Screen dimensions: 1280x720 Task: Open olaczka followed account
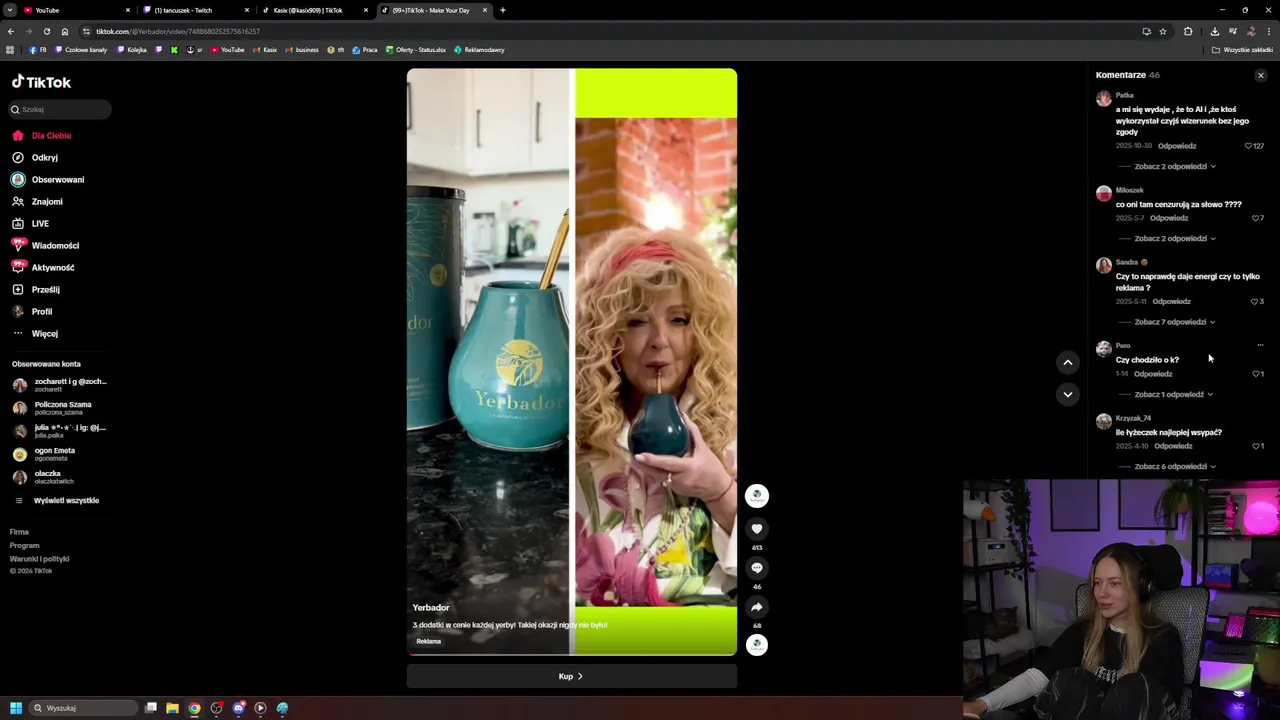[x=60, y=476]
